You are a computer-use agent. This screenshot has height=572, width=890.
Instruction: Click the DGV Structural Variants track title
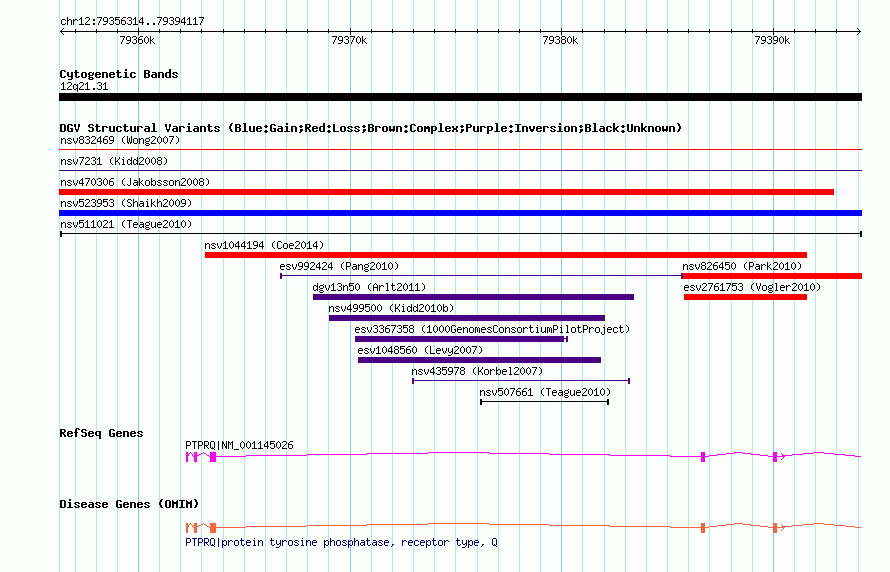tap(370, 128)
